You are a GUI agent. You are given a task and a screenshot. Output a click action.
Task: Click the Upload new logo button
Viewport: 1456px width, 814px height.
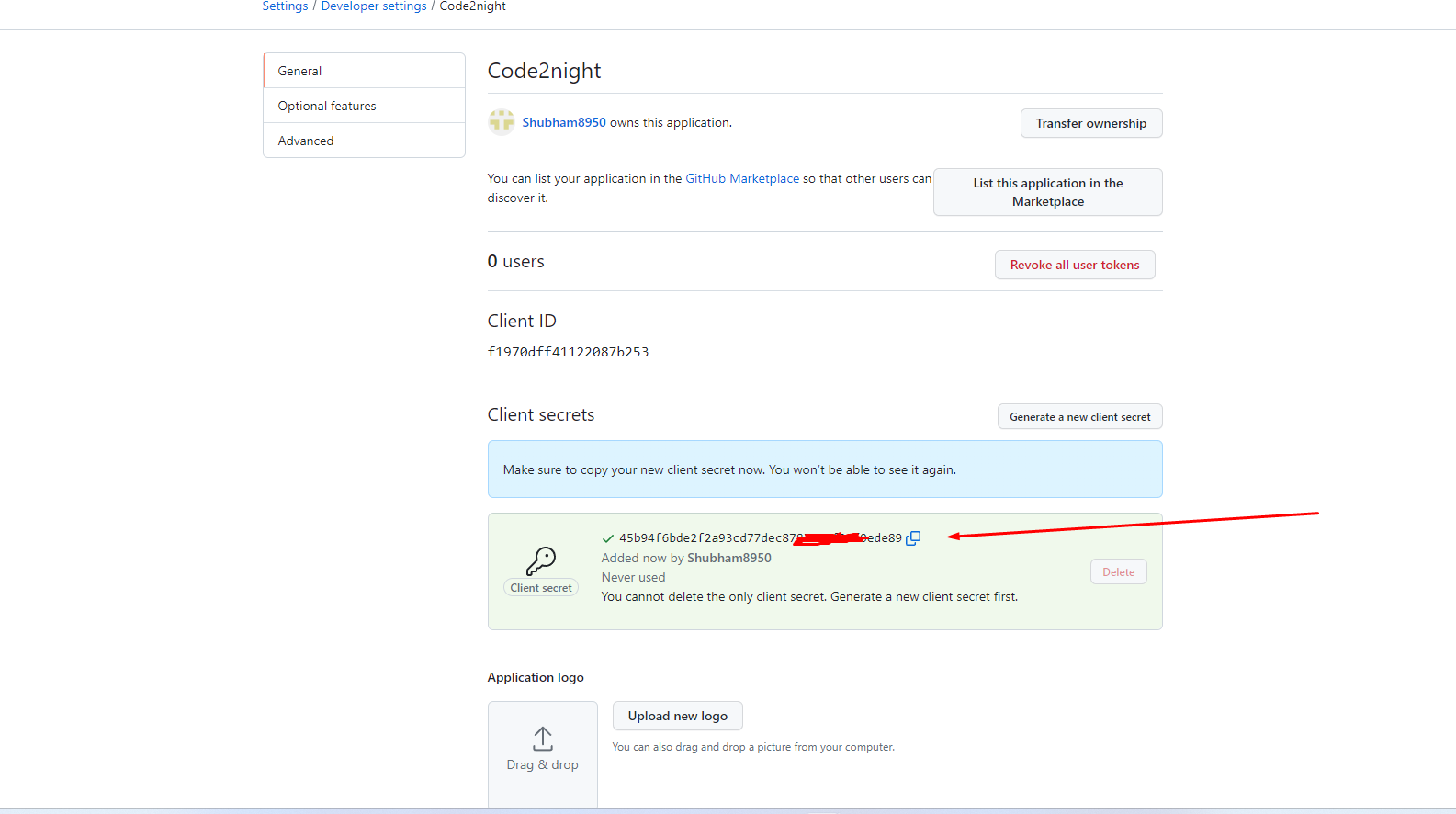coord(678,716)
